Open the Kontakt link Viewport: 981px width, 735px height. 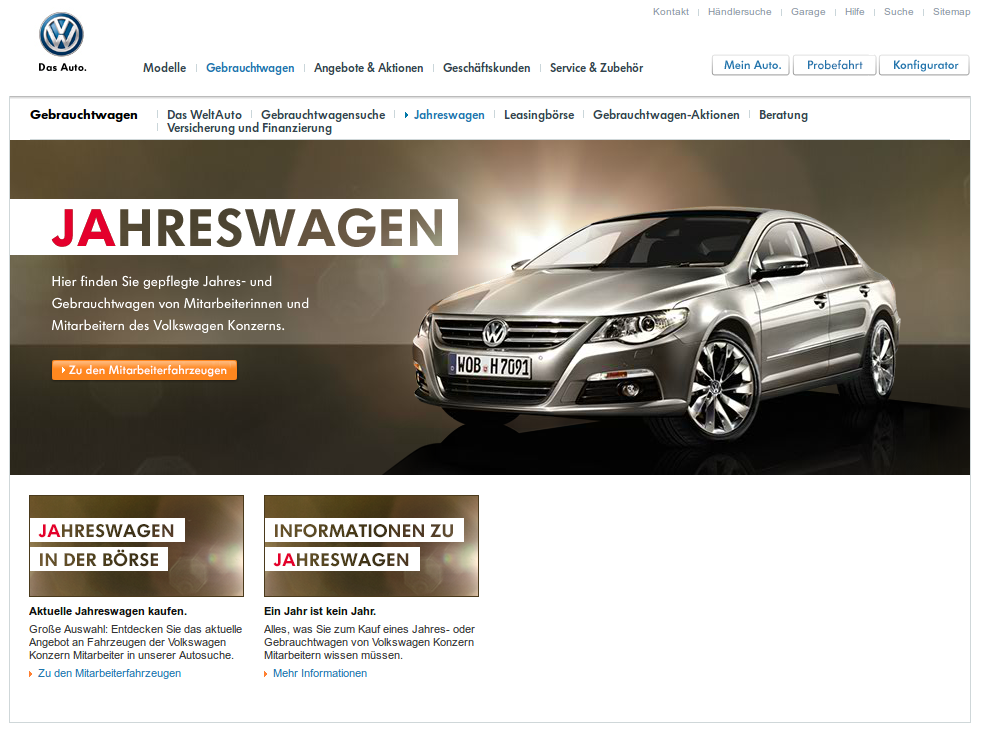tap(671, 12)
